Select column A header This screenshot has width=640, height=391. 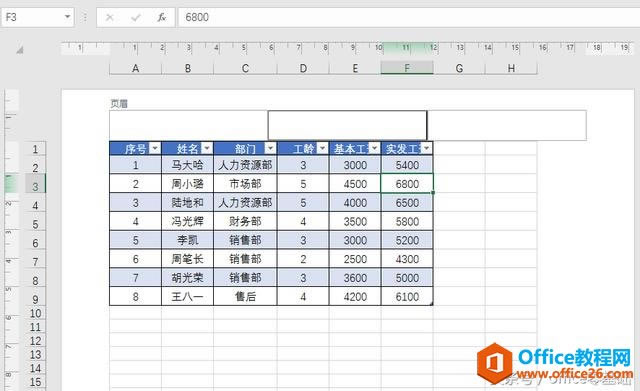point(136,68)
